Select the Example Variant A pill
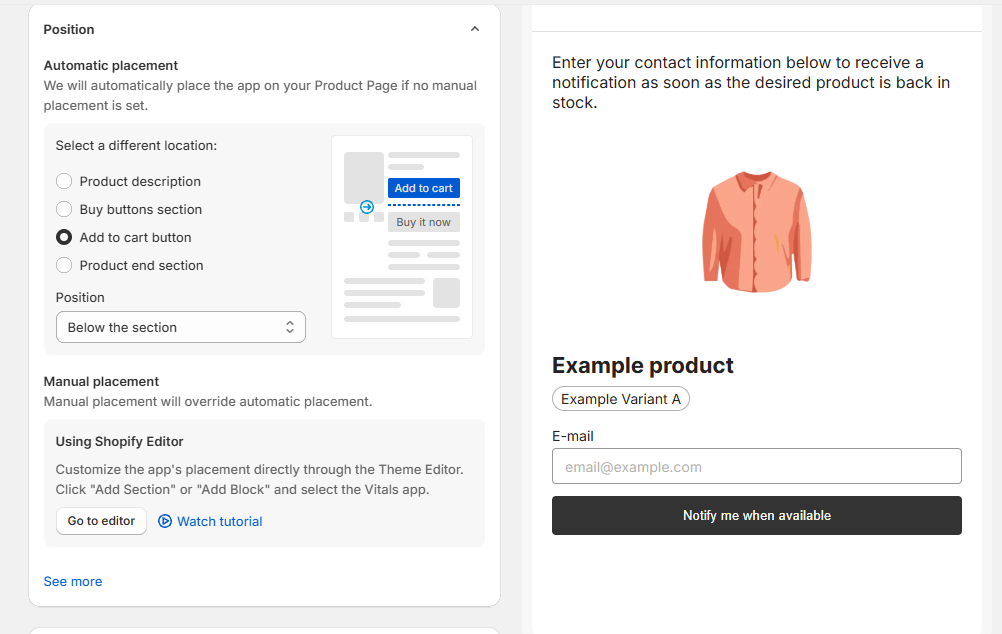This screenshot has height=634, width=1002. pos(620,399)
